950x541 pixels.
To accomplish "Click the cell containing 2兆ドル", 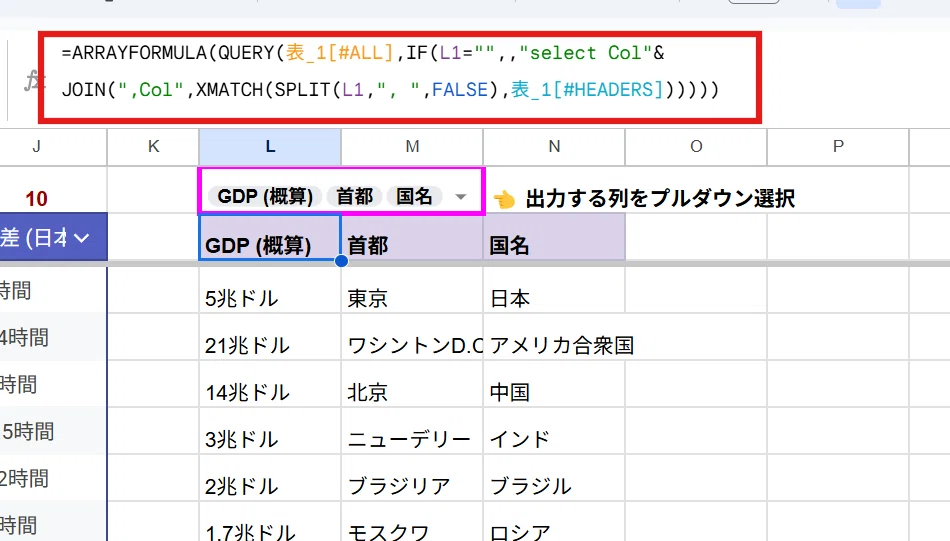I will point(270,478).
